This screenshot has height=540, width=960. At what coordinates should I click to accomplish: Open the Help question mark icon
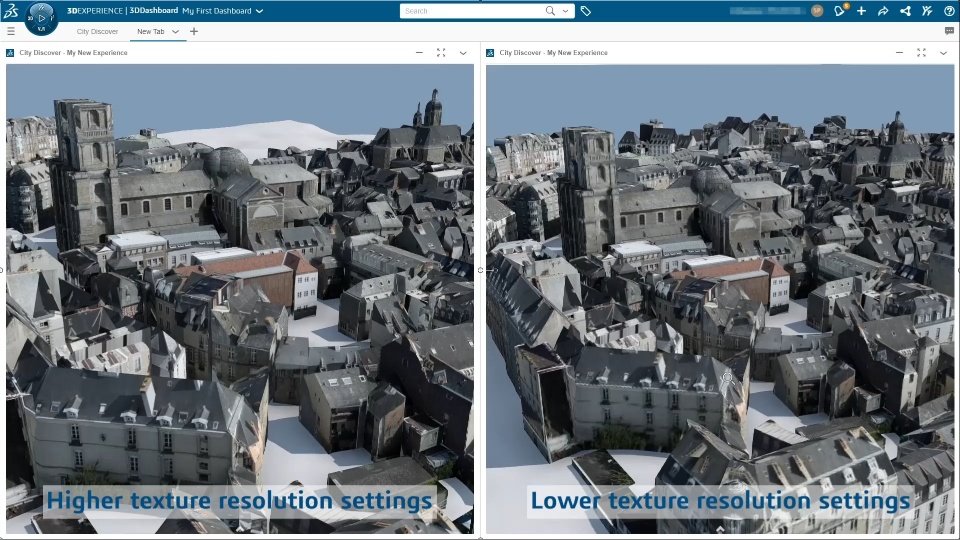point(949,10)
